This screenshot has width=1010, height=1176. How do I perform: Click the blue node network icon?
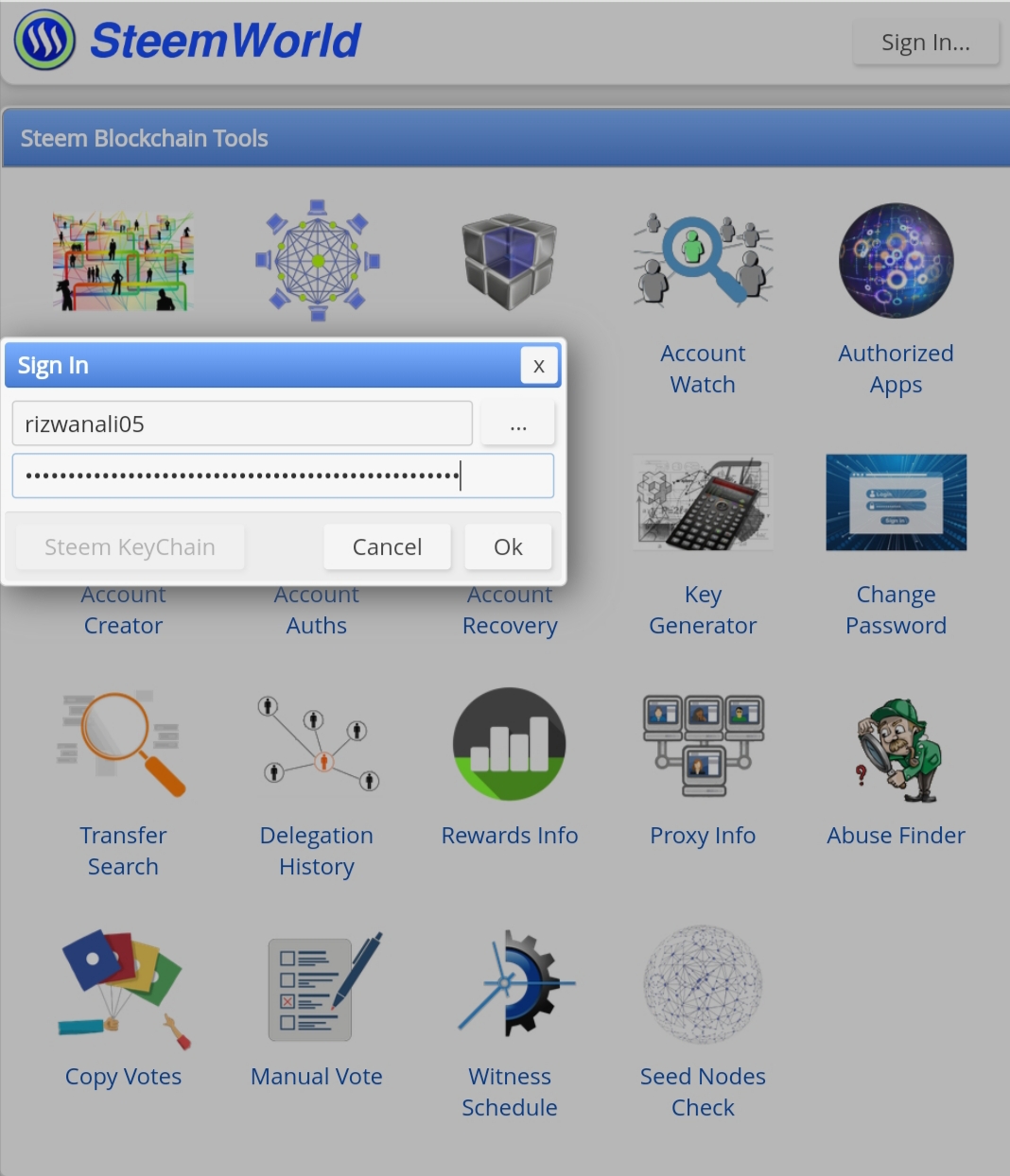tap(318, 260)
